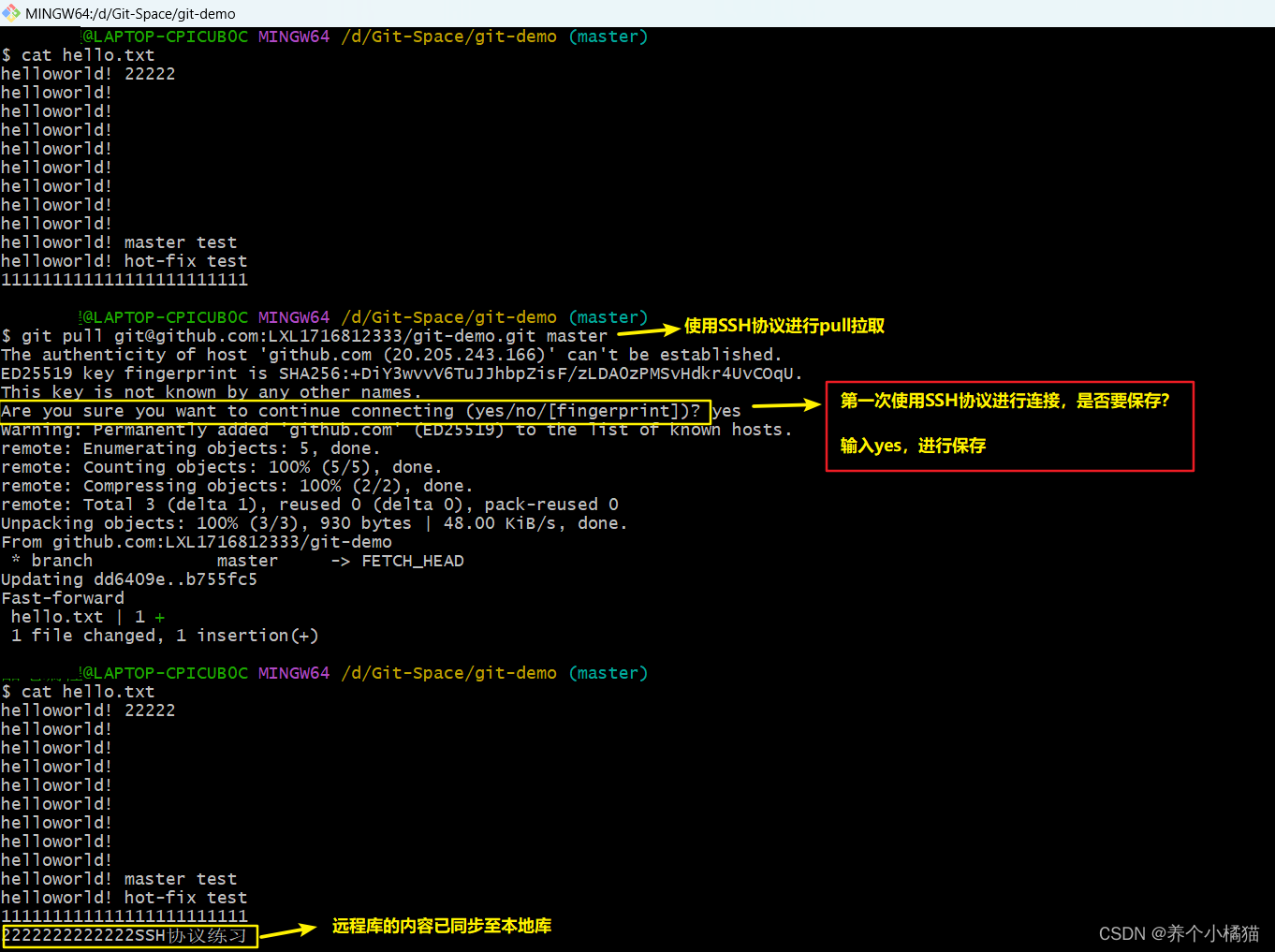Click the line '1 file changed, 1 insertion(+)'
Screen dimensions: 1275x952
(x=165, y=636)
